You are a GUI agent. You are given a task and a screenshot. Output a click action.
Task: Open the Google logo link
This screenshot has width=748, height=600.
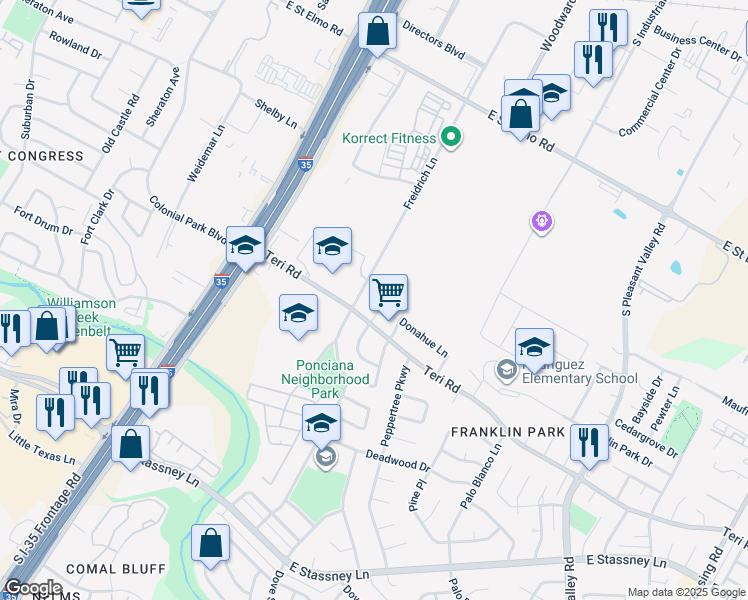(33, 587)
